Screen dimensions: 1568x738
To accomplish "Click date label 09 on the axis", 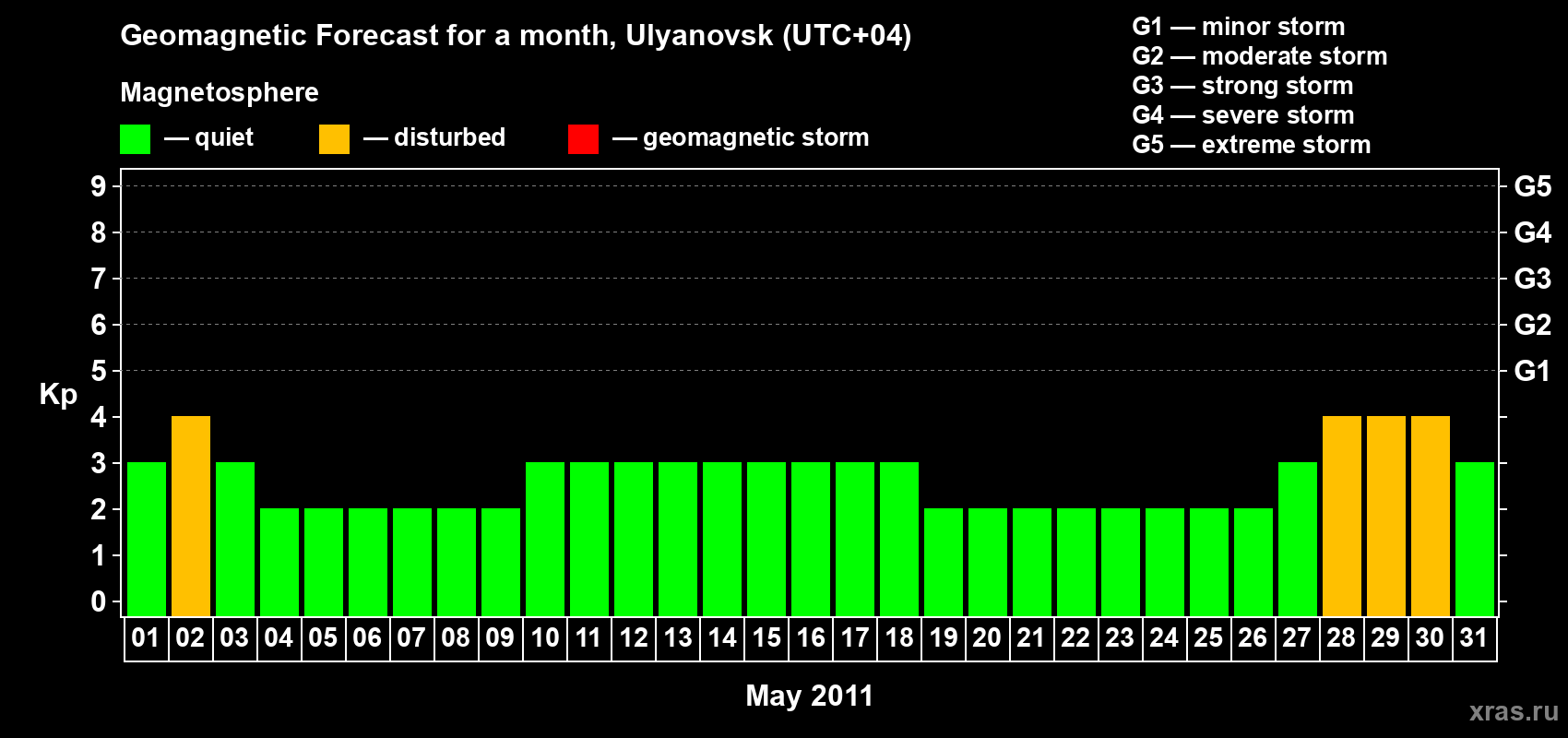I will [x=500, y=637].
